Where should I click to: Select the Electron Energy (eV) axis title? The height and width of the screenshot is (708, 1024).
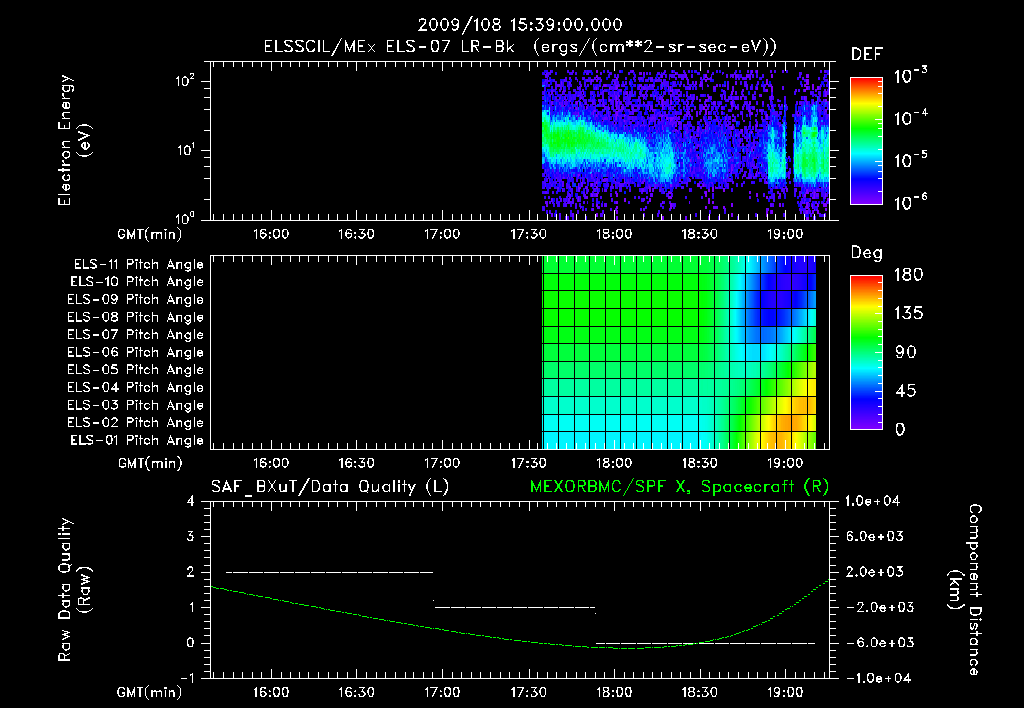coord(74,140)
